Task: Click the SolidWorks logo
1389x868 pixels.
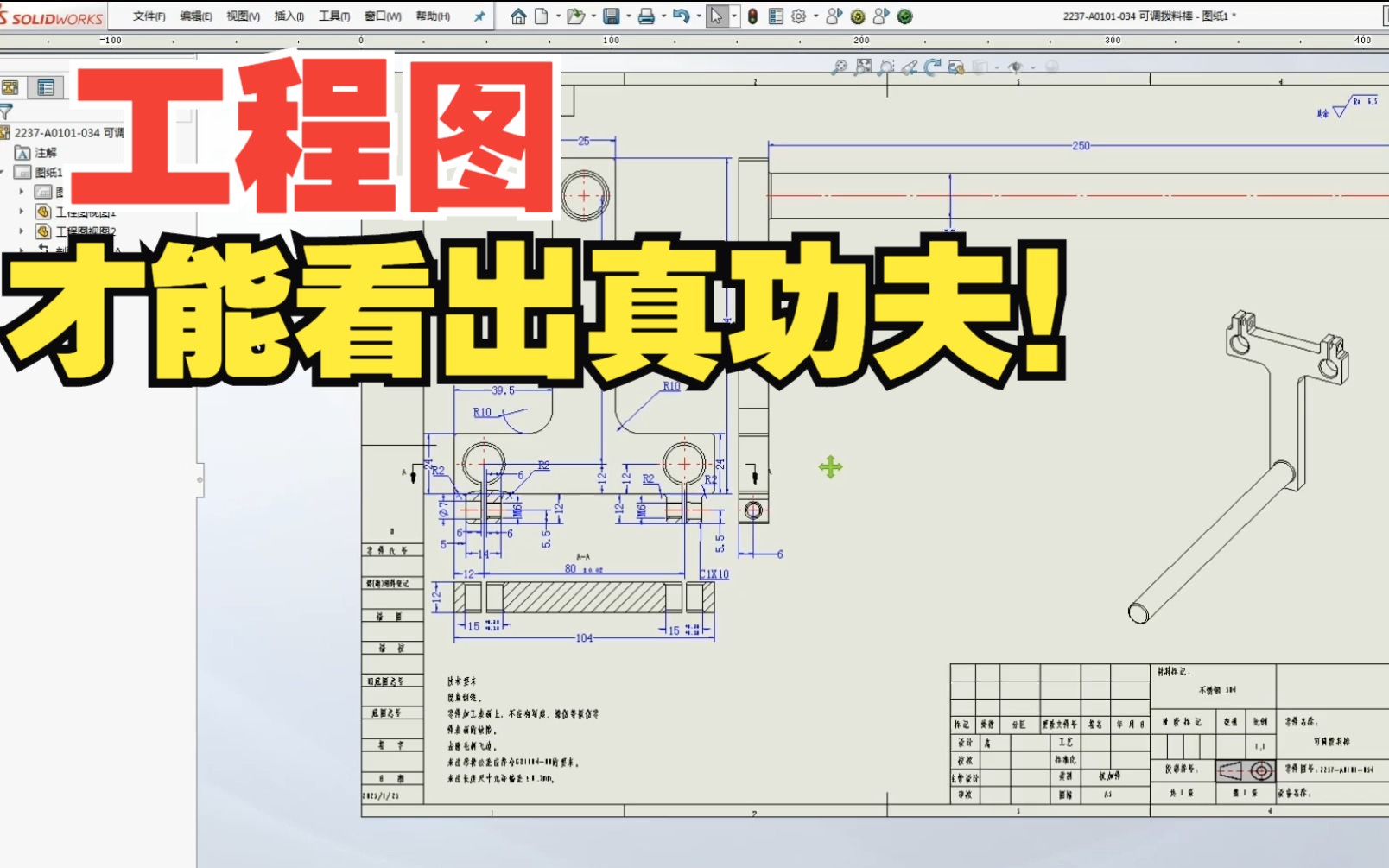Action: [x=52, y=16]
